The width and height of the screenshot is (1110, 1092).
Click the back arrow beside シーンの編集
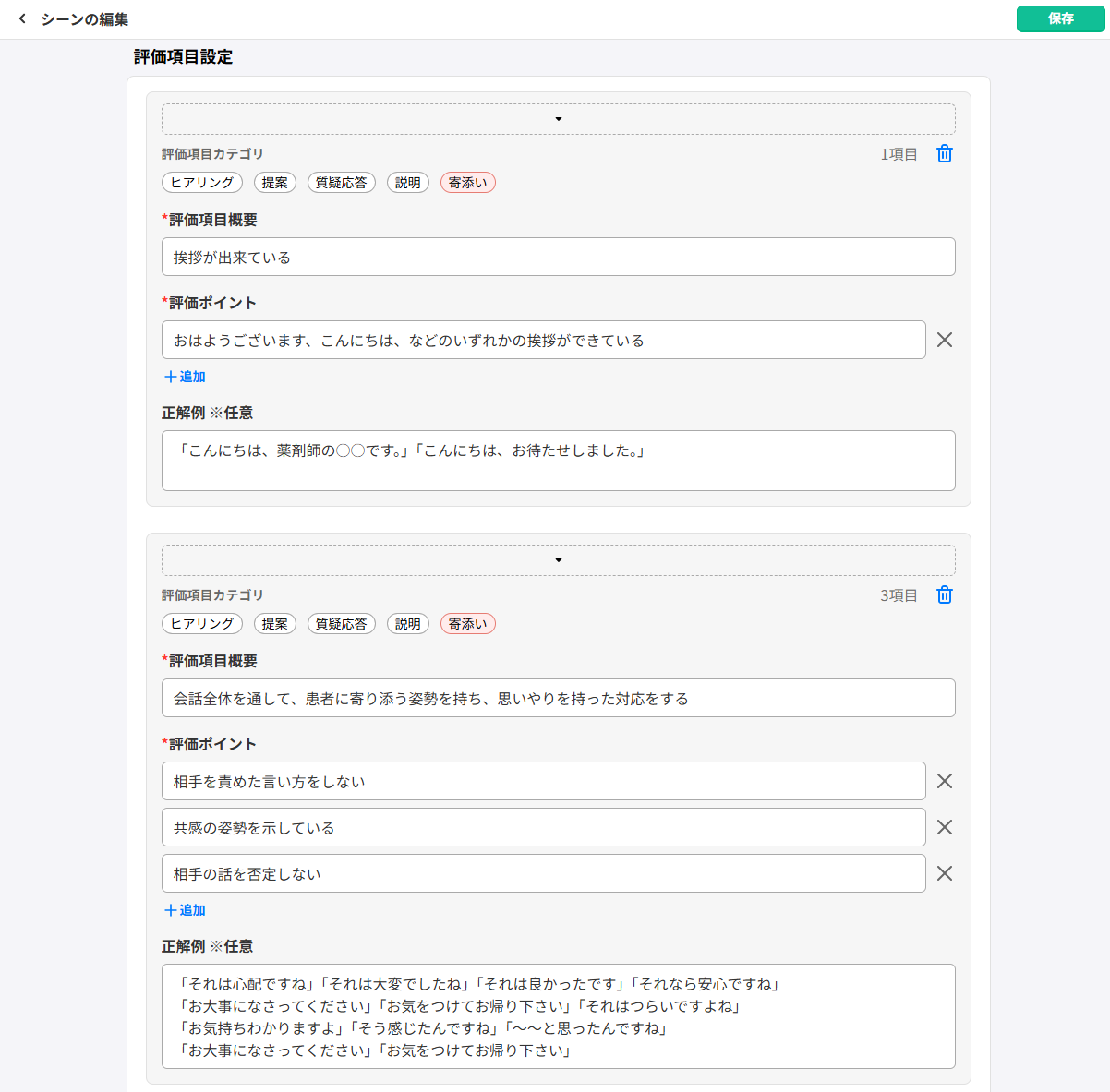coord(22,19)
